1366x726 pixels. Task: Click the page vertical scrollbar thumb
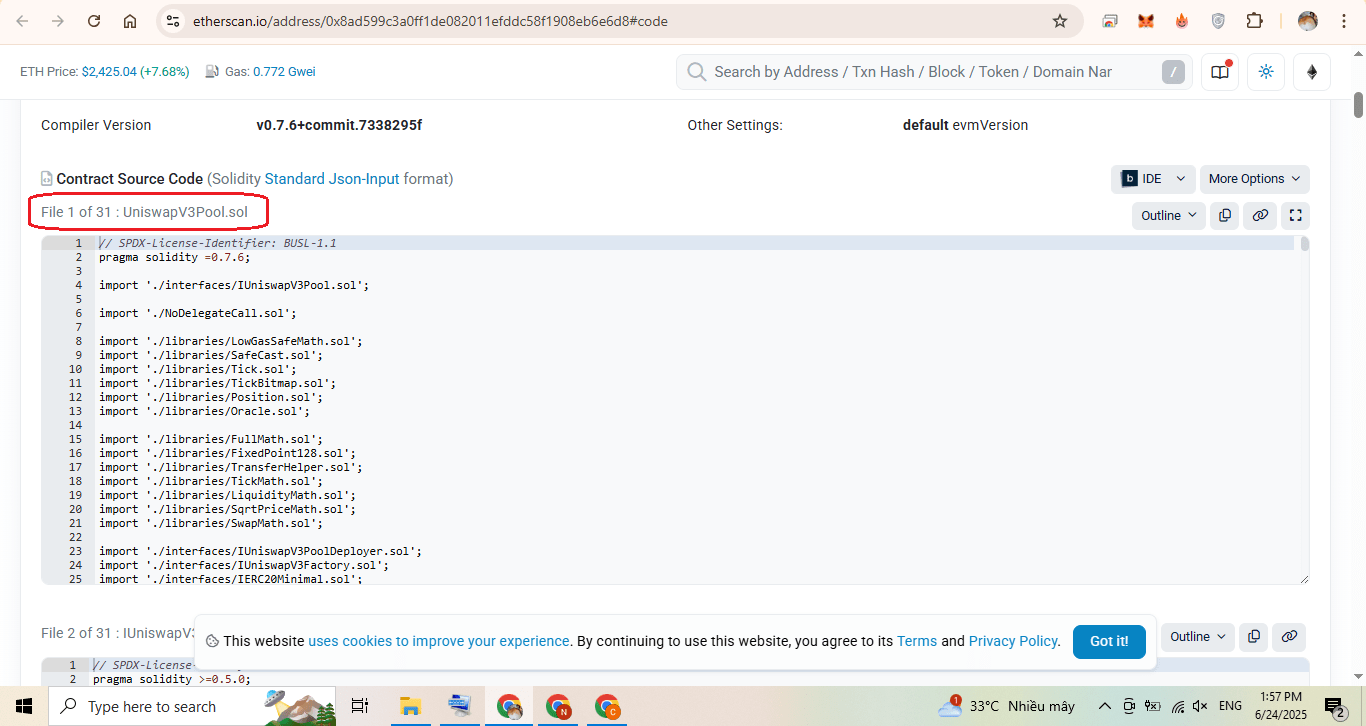pyautogui.click(x=1358, y=104)
